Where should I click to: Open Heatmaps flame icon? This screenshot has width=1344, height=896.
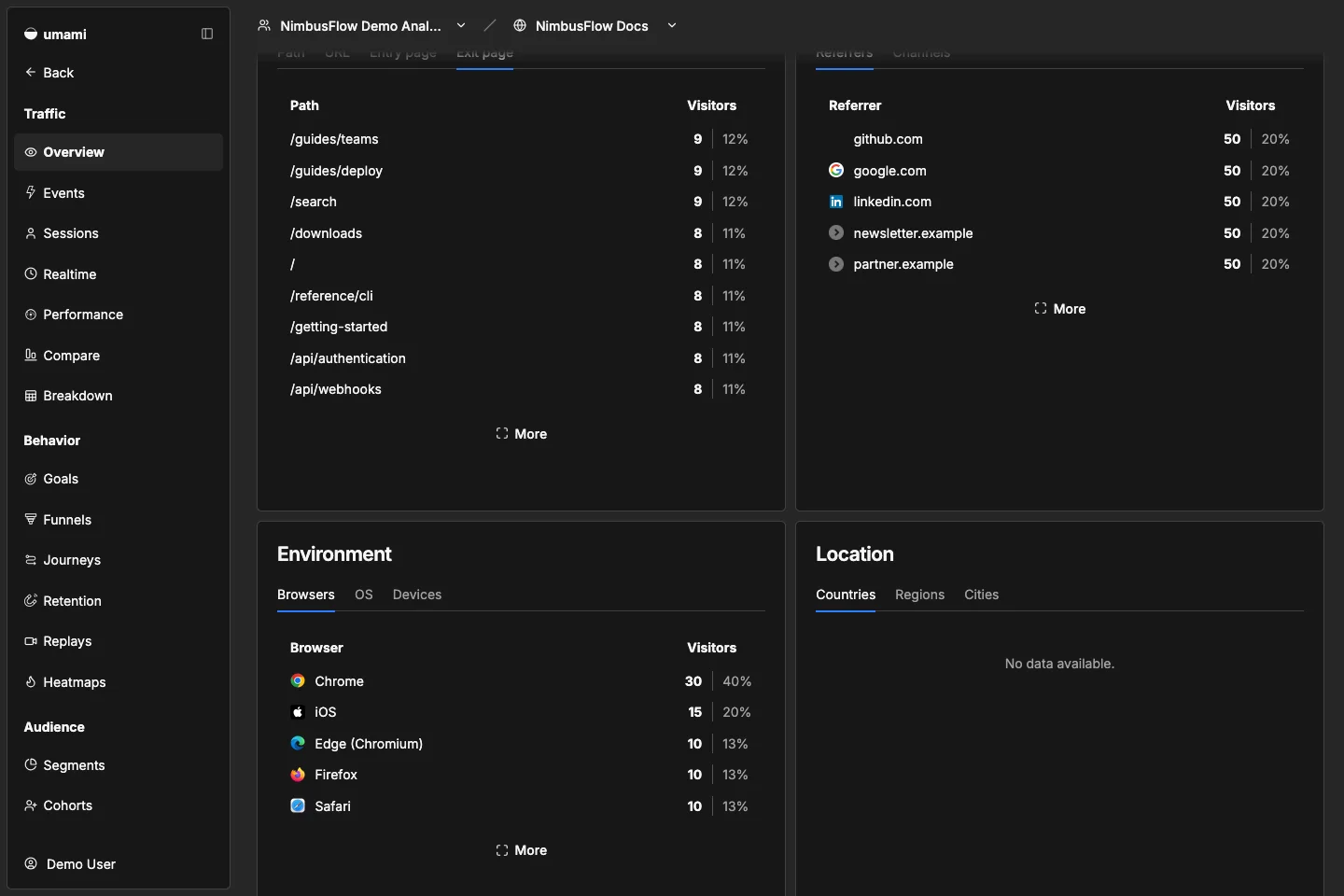[x=31, y=681]
